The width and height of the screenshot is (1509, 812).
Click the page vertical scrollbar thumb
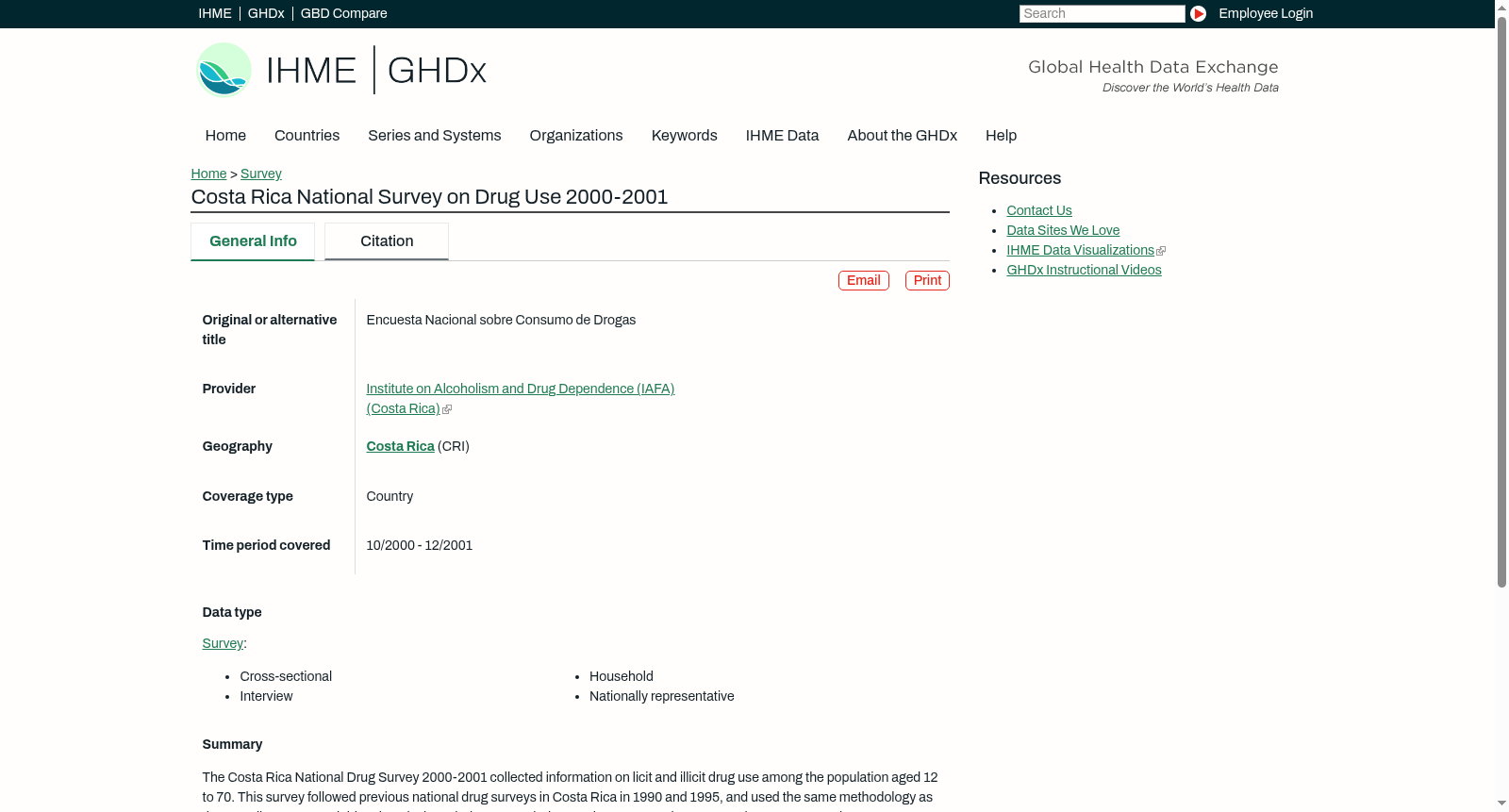pos(1501,302)
